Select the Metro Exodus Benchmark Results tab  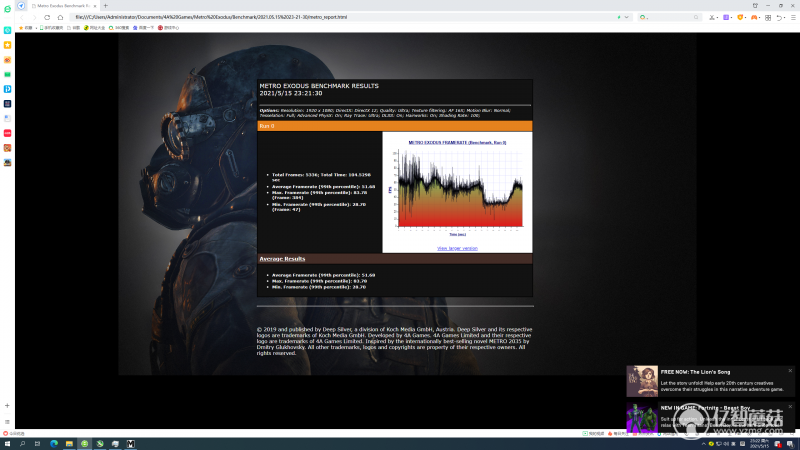64,6
